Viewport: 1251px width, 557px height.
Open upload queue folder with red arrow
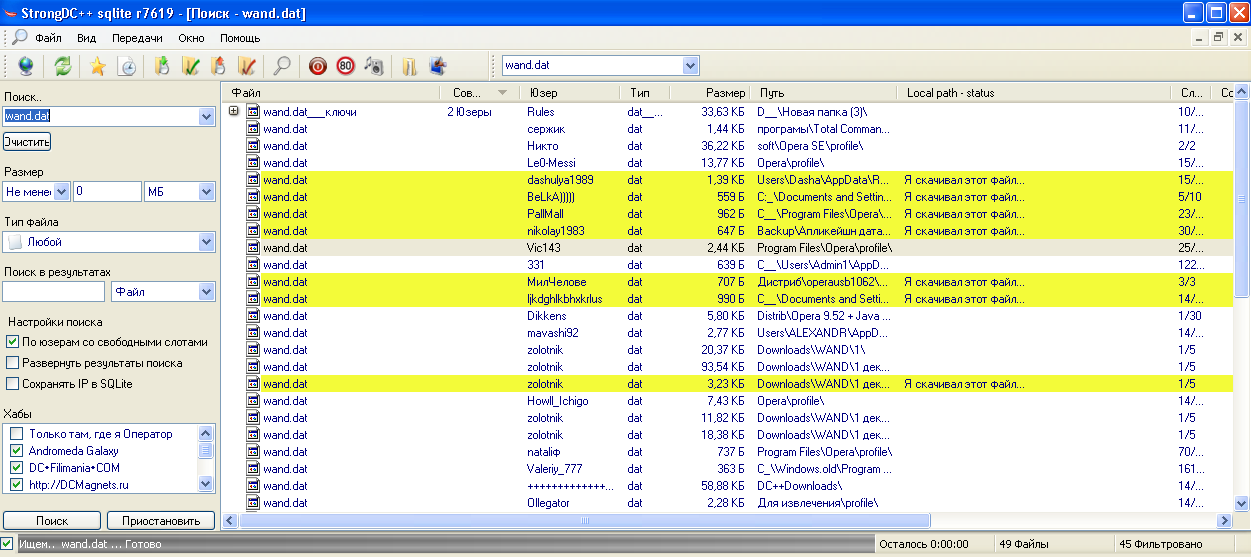coord(219,66)
